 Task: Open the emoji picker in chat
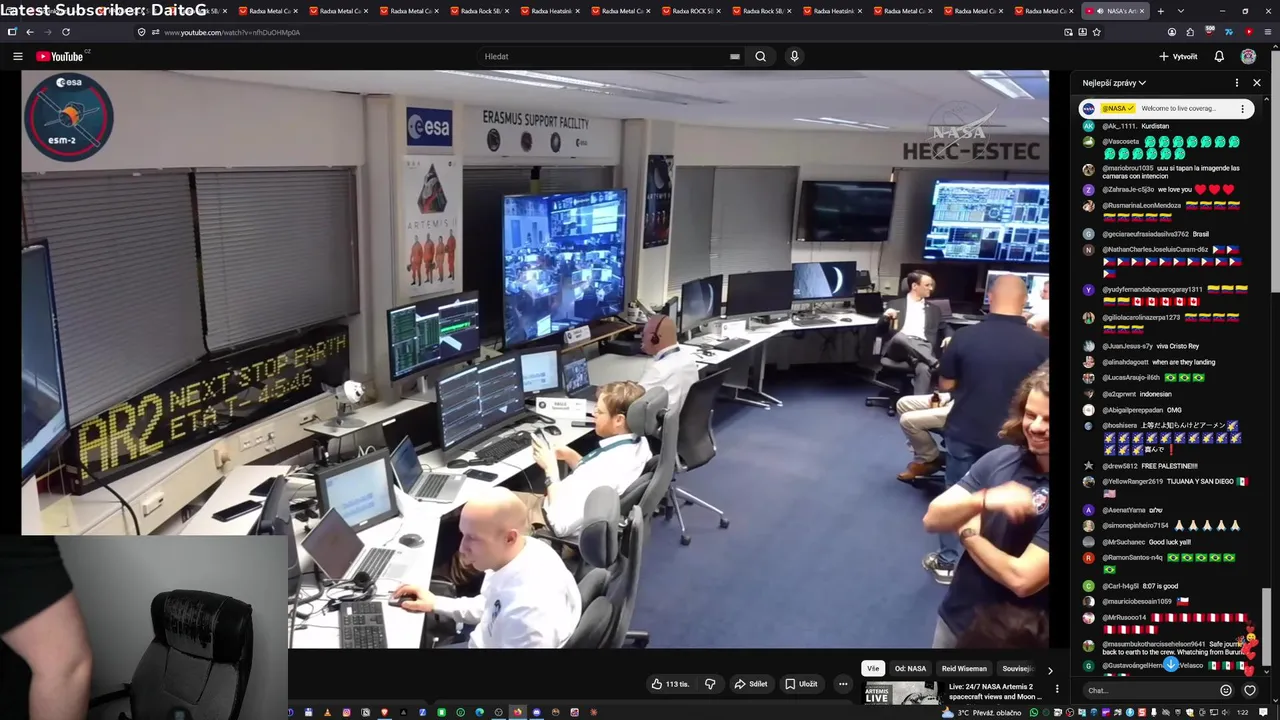[x=1226, y=690]
